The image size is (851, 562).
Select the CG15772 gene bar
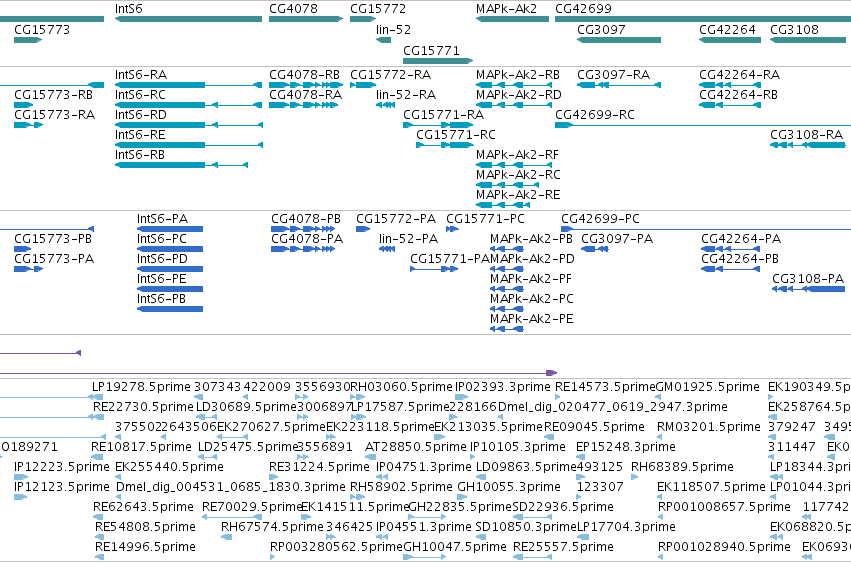[363, 19]
